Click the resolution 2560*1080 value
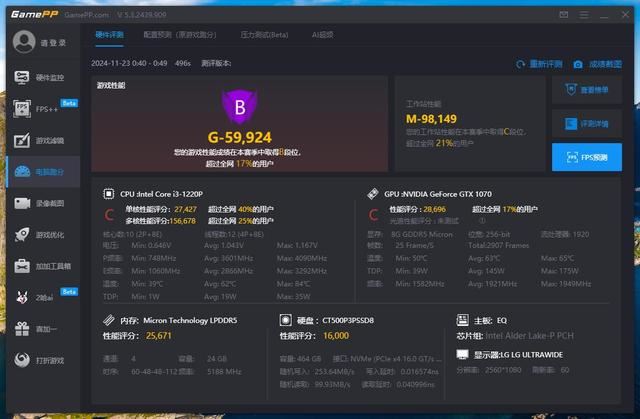 point(503,370)
